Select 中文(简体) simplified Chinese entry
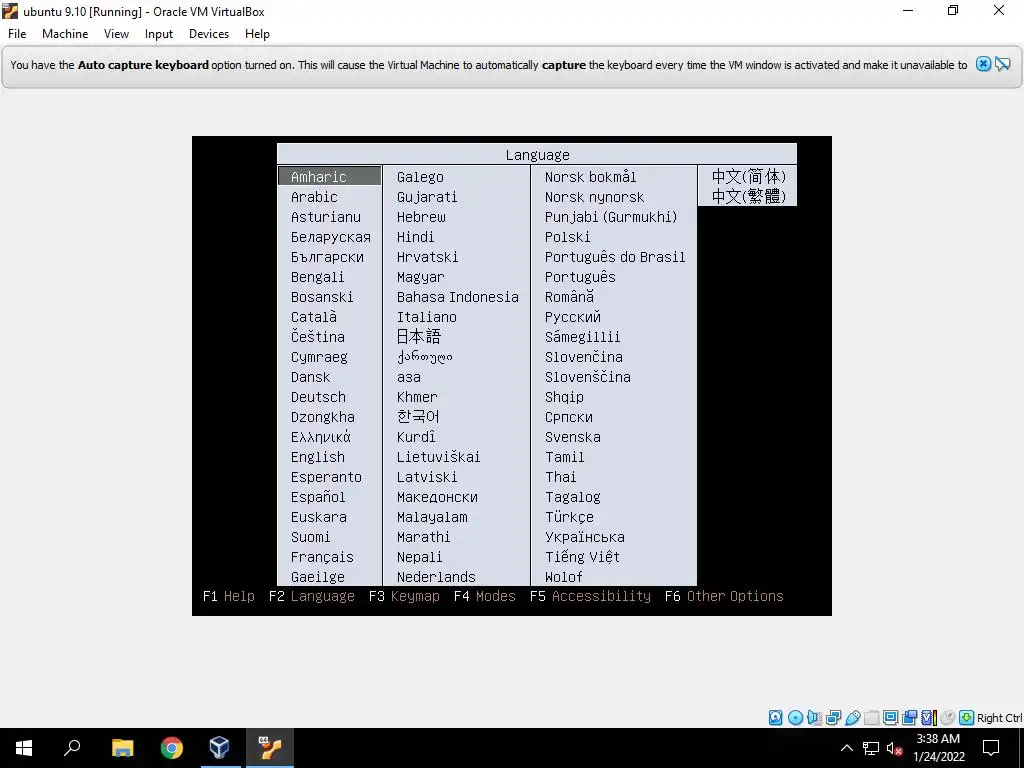 pos(748,176)
